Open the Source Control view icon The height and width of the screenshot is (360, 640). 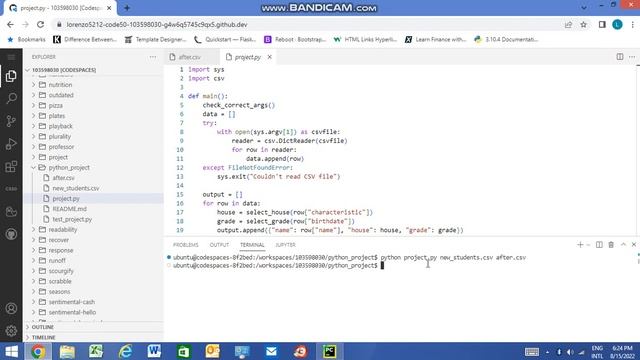tap(11, 121)
